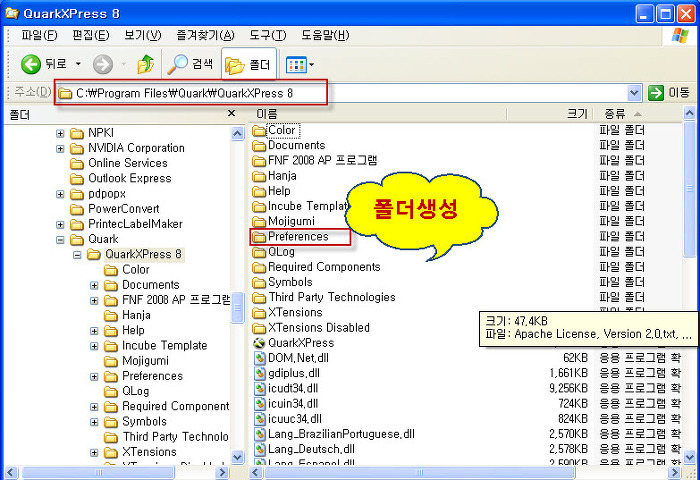Expand the address bar dropdown
700x480 pixels.
tap(634, 93)
